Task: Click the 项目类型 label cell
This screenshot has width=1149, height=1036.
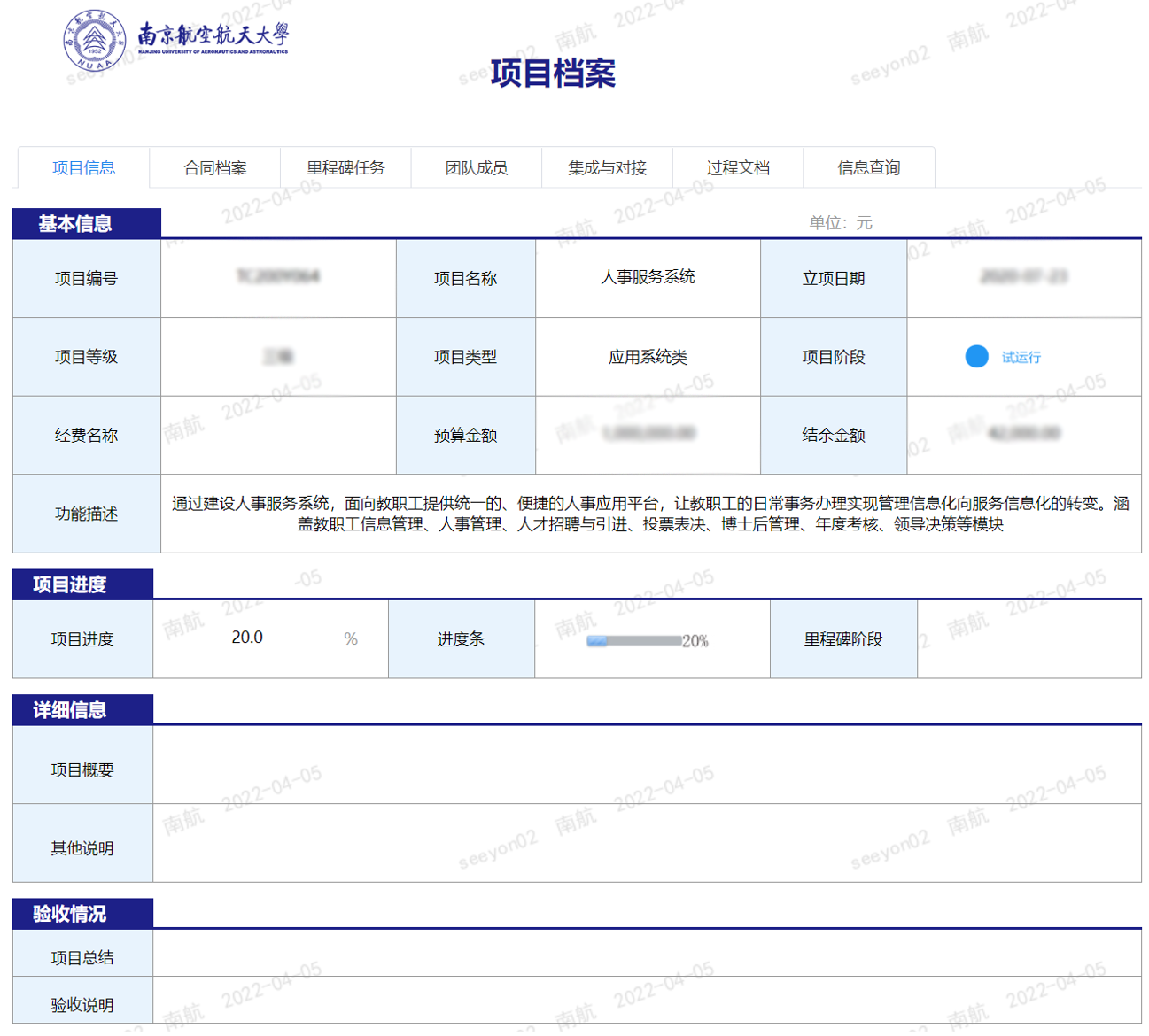Action: point(466,357)
